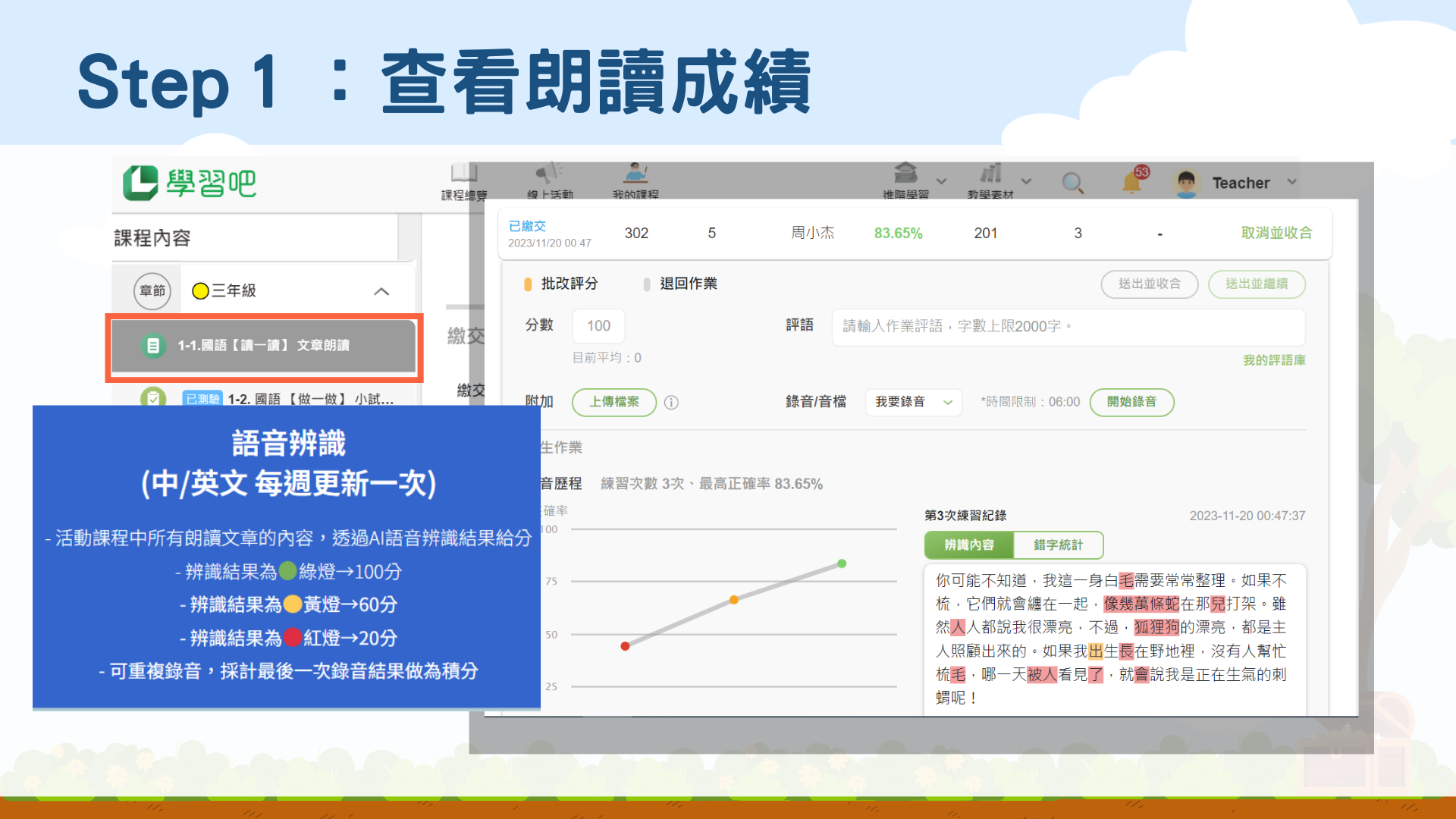
Task: Click the orange second-practice data point
Action: 733,600
